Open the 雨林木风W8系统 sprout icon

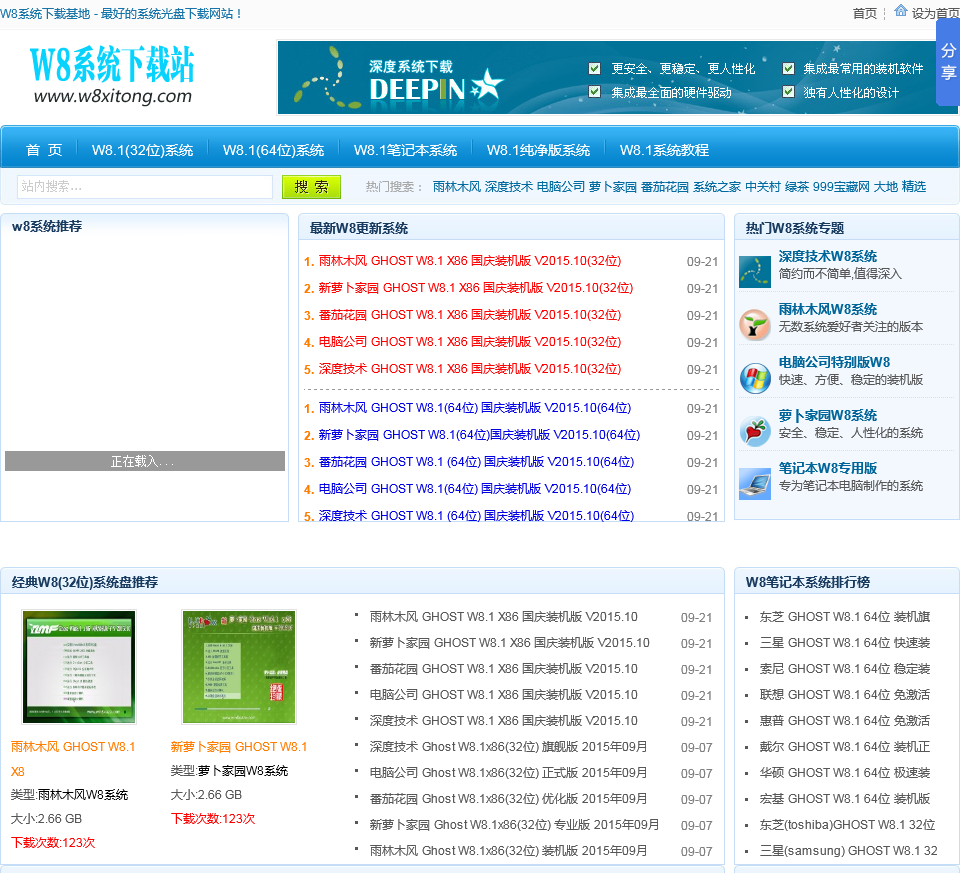[754, 325]
